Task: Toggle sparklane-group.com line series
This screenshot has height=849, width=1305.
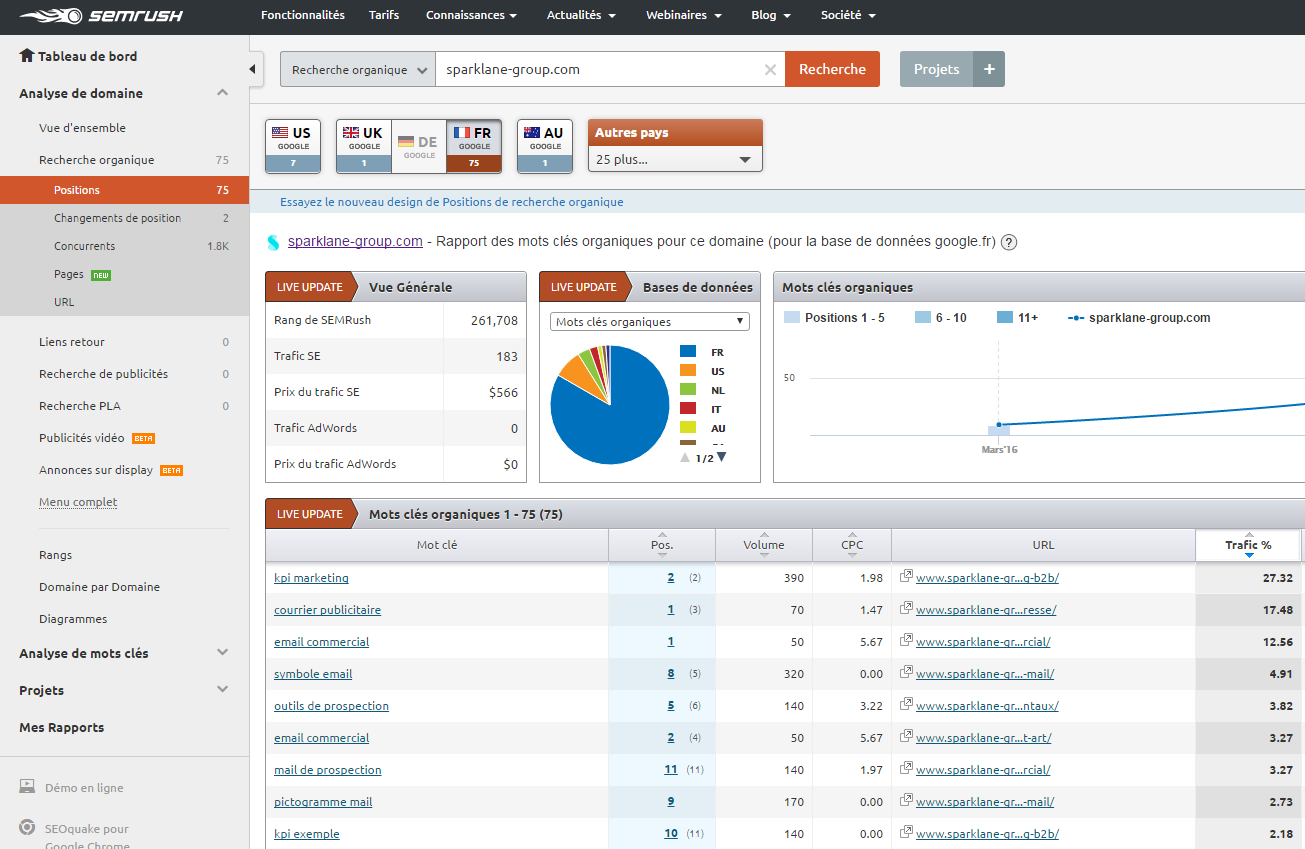Action: [1139, 318]
